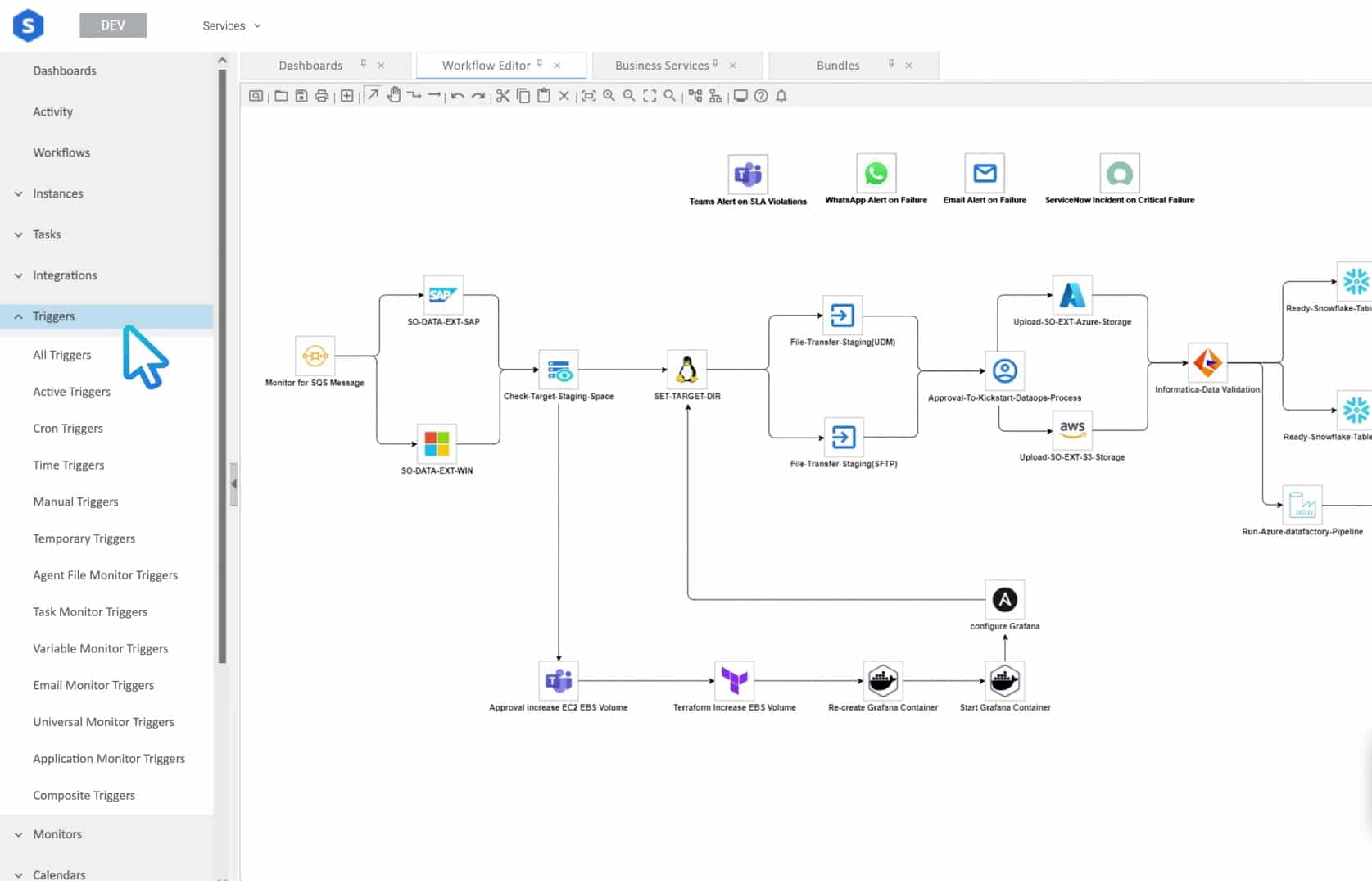Click the monitor display toolbar icon
Screen dimensions: 1372x881
click(x=740, y=96)
